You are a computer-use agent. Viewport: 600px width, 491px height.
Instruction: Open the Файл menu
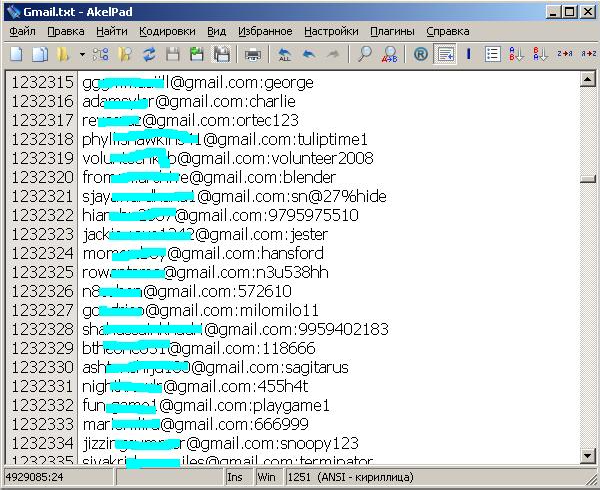pyautogui.click(x=22, y=31)
